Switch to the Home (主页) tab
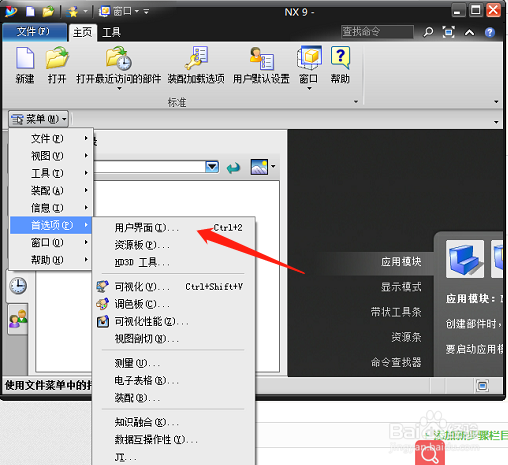The height and width of the screenshot is (465, 508). (83, 32)
